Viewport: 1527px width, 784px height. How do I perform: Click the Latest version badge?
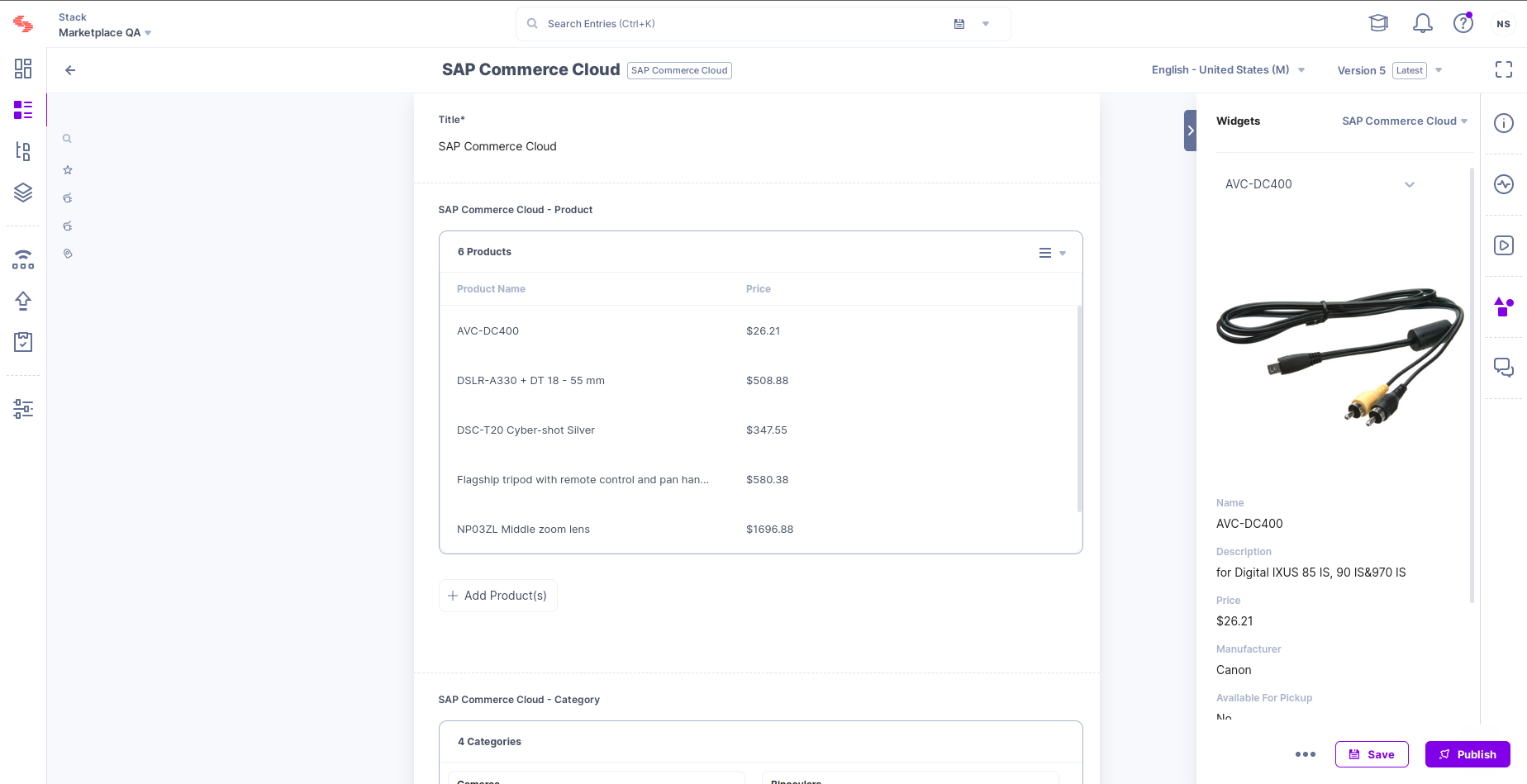pyautogui.click(x=1410, y=70)
